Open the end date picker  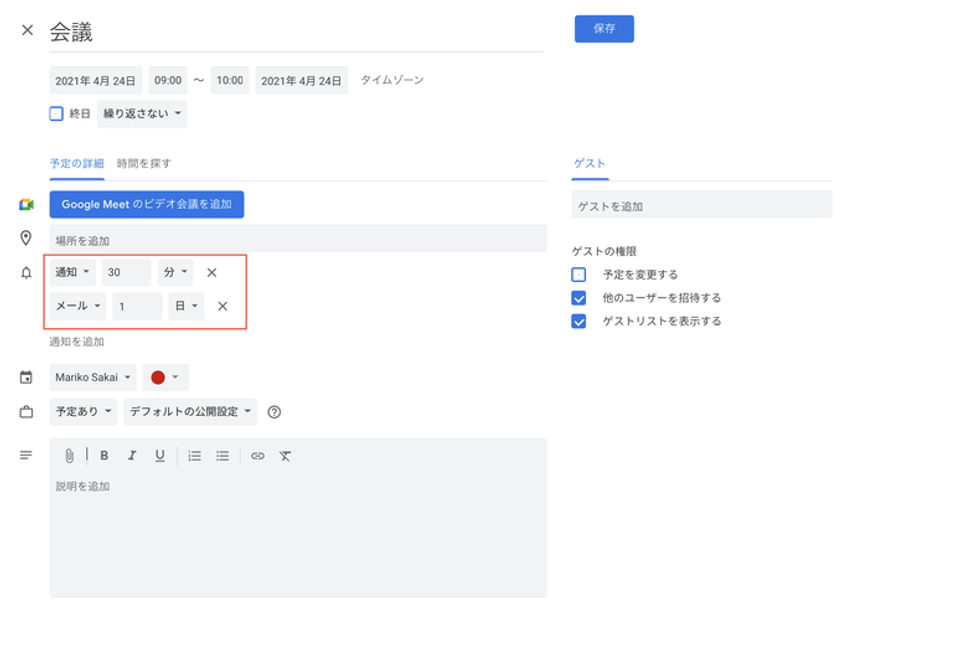(301, 80)
